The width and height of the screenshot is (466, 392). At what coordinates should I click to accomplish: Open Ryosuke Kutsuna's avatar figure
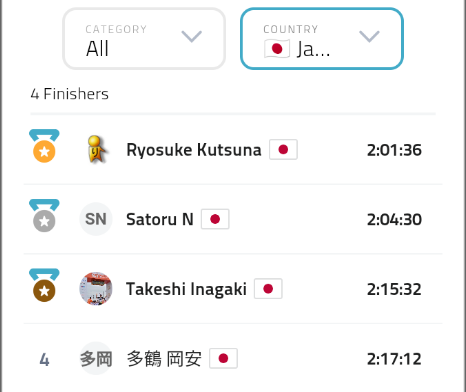[96, 149]
